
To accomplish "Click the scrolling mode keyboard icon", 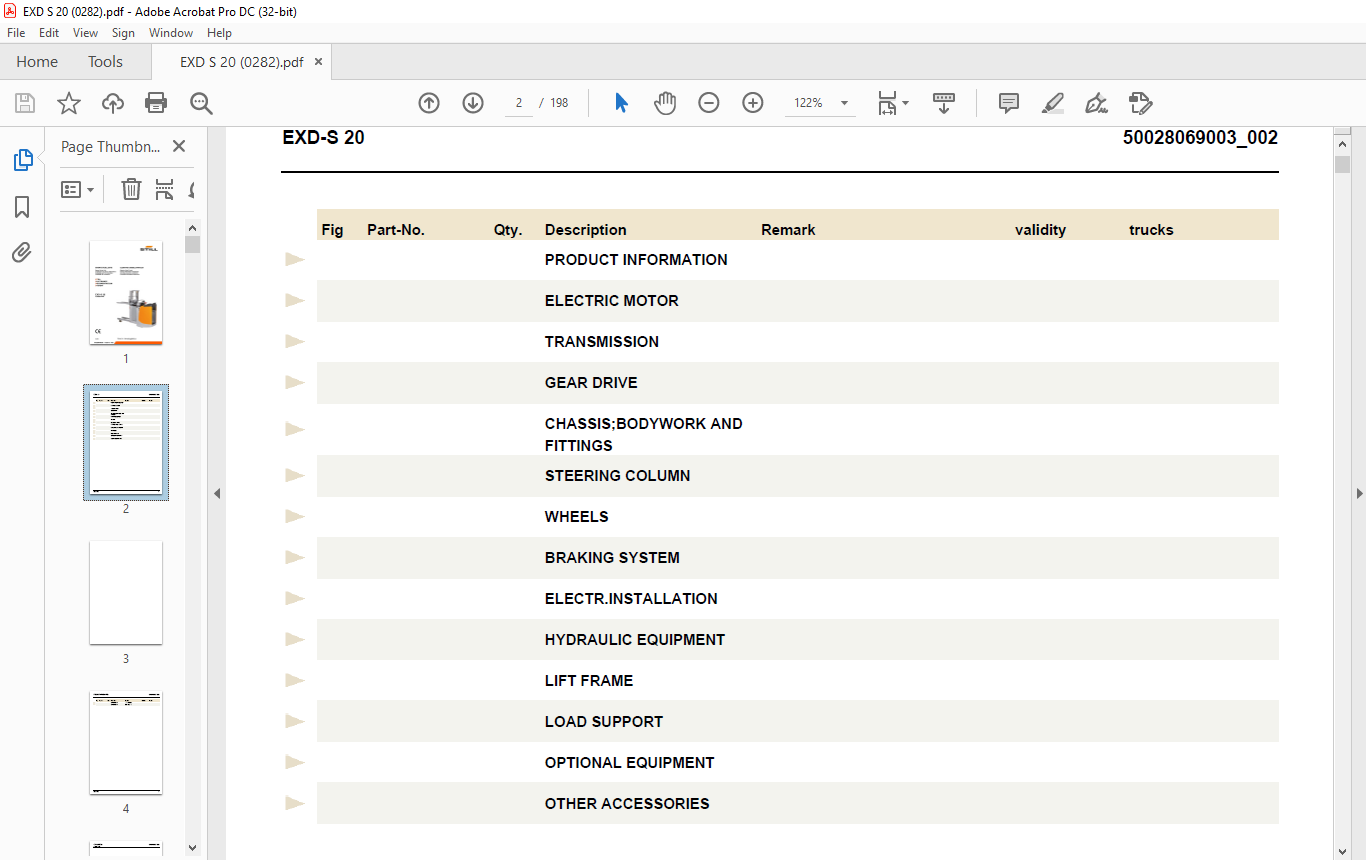I will click(944, 103).
